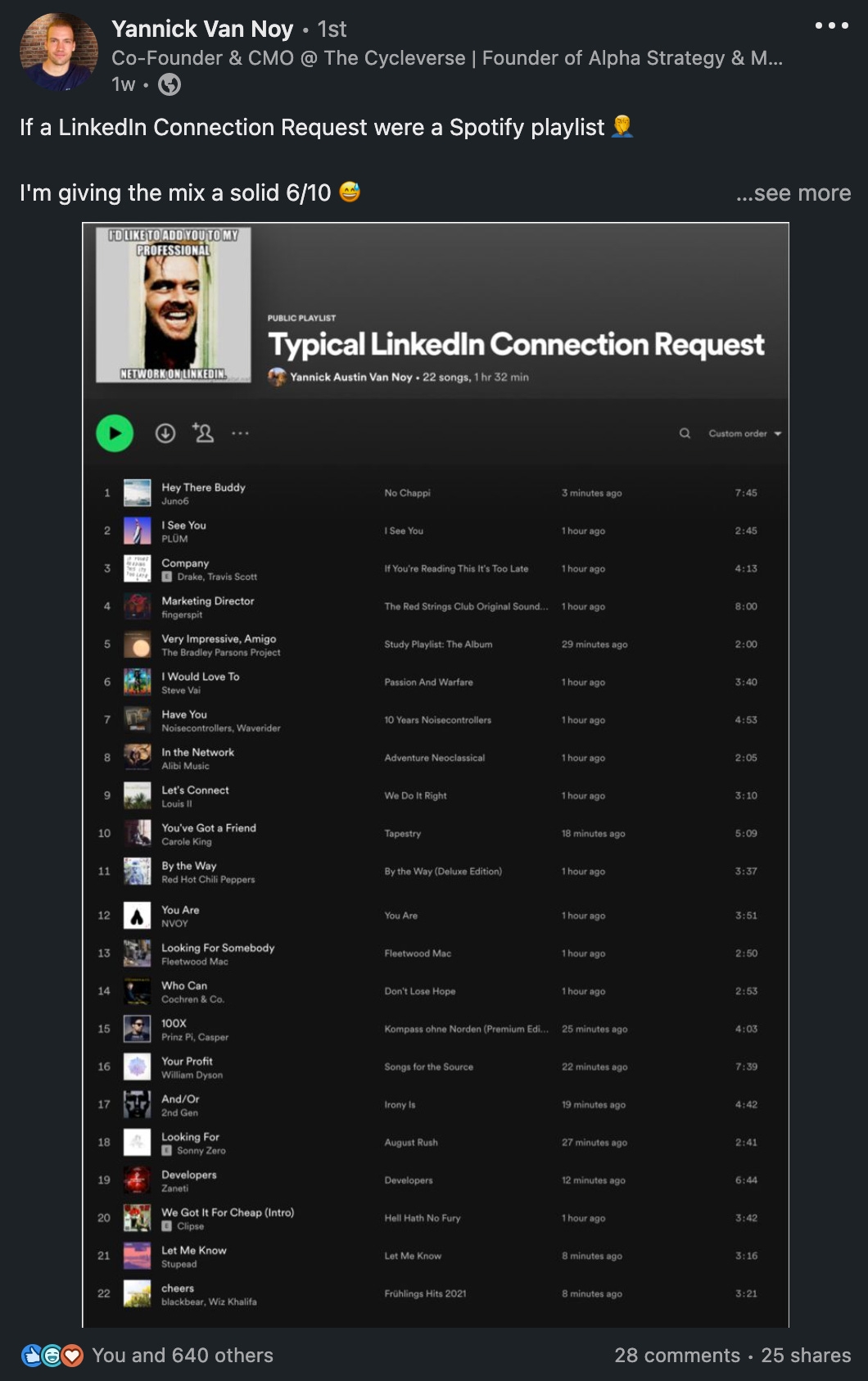868x1381 pixels.
Task: Click We Got It For Cheap cover
Action: tap(137, 1218)
